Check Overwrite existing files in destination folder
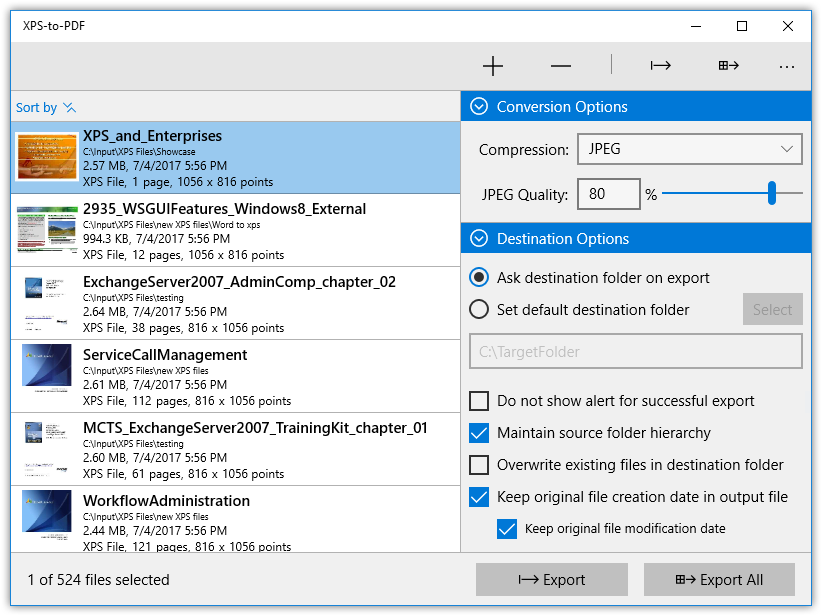Image resolution: width=822 pixels, height=616 pixels. pyautogui.click(x=479, y=465)
